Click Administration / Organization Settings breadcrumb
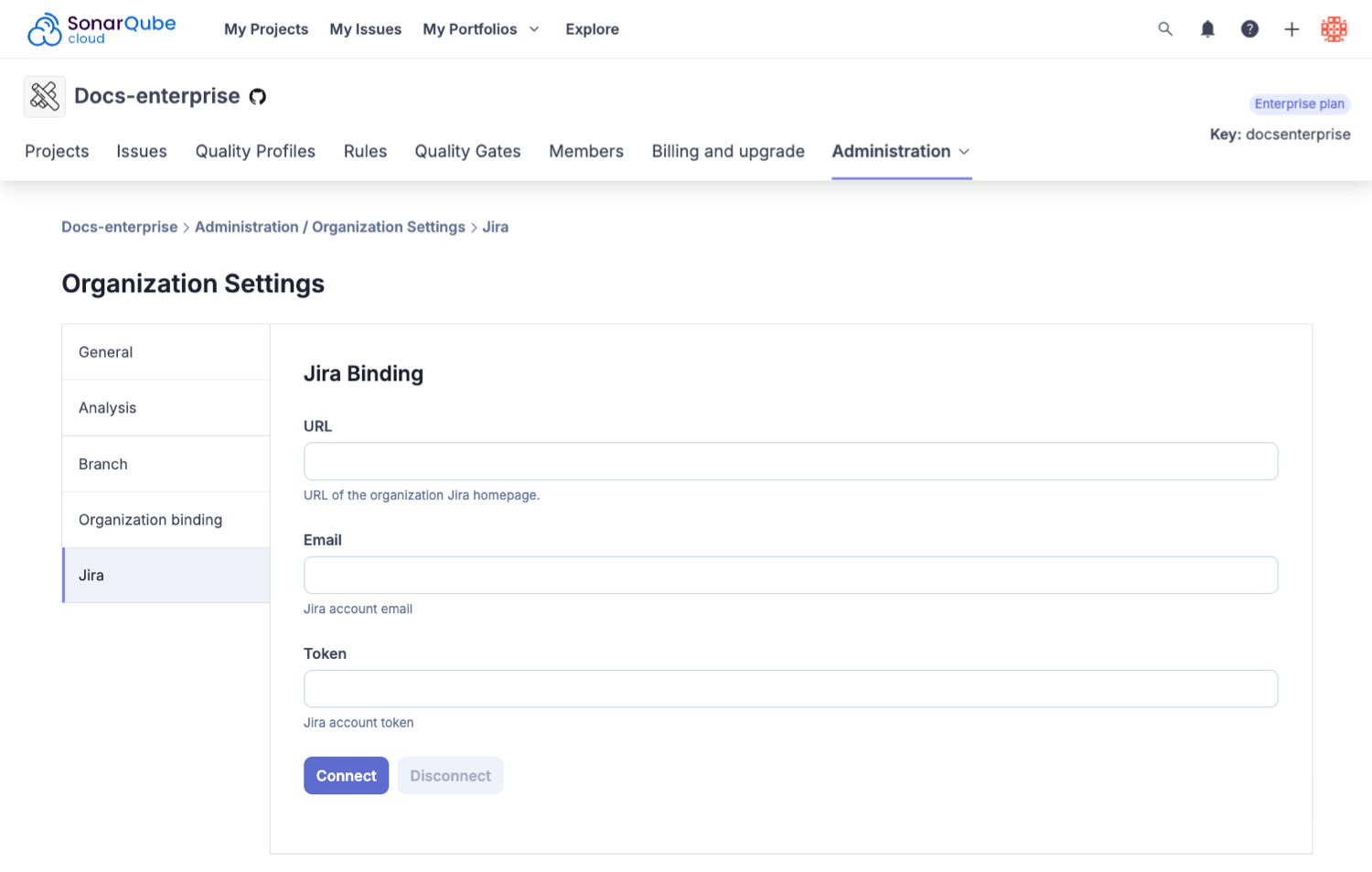1372x872 pixels. (x=330, y=227)
